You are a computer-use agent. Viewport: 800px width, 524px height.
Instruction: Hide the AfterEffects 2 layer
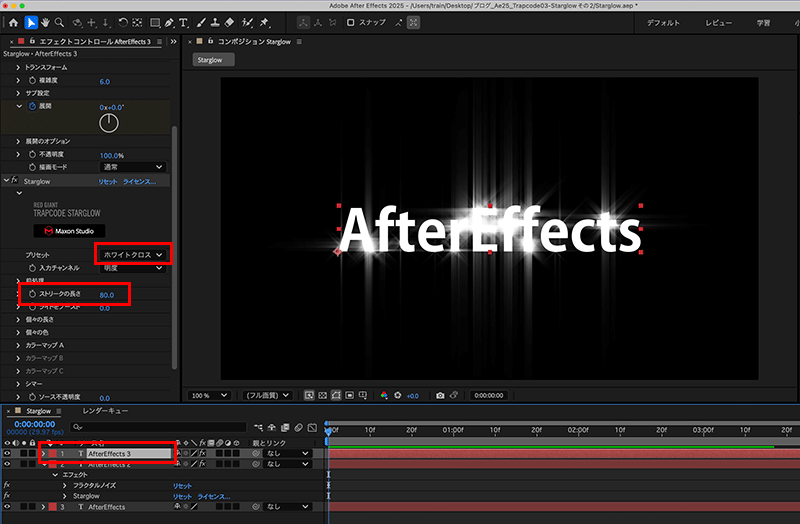click(7, 464)
